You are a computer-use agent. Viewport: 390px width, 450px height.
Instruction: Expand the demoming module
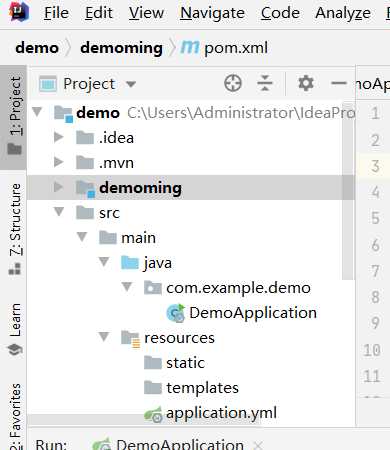pos(59,187)
